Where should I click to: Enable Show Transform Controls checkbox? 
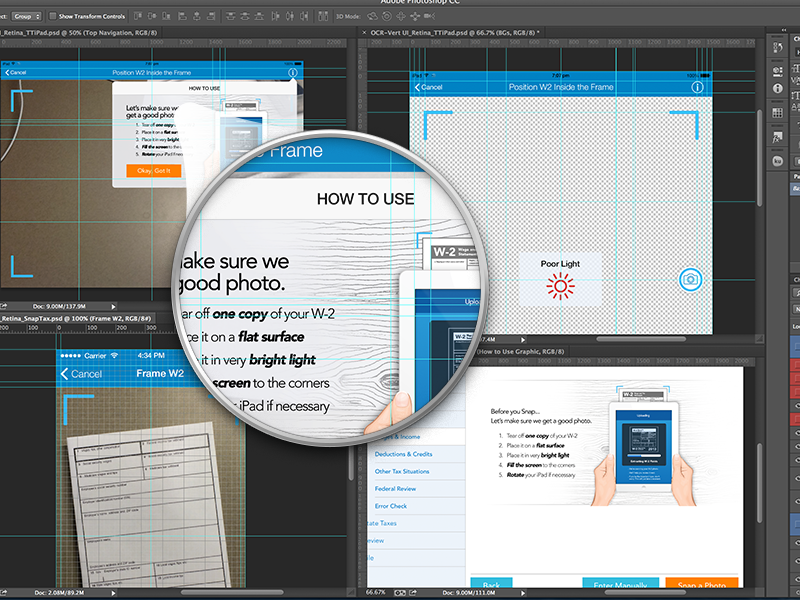[x=53, y=16]
